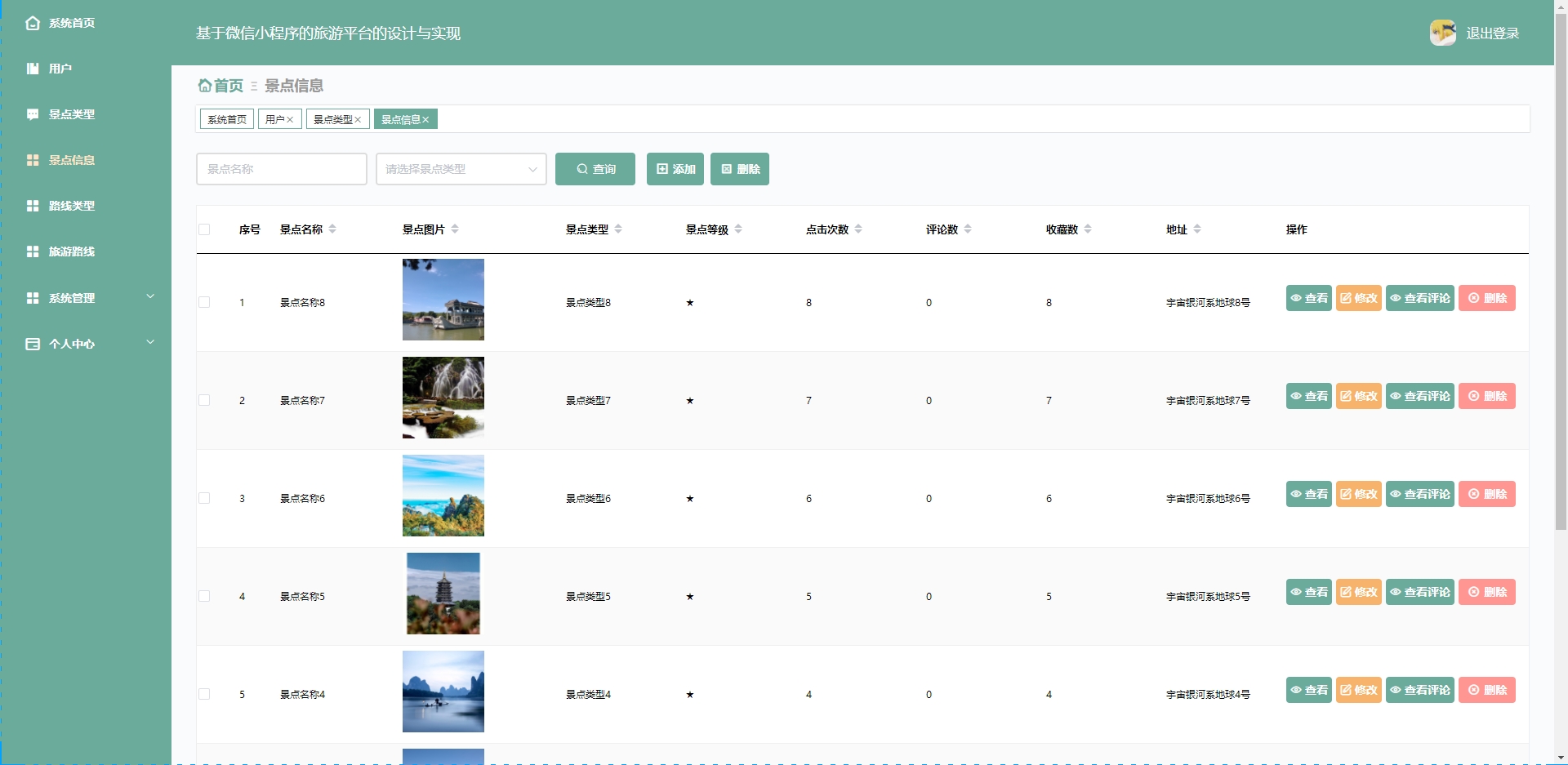Image resolution: width=1568 pixels, height=765 pixels.
Task: Click 删除 for 景点名称8 row
Action: [x=1487, y=298]
